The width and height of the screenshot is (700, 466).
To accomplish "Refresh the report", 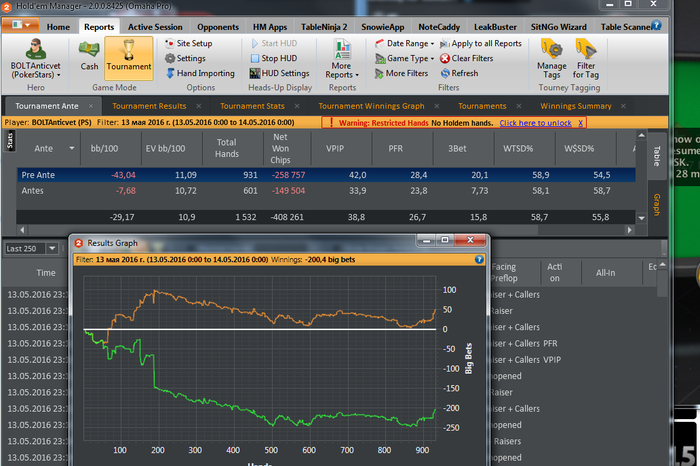I will pos(459,73).
